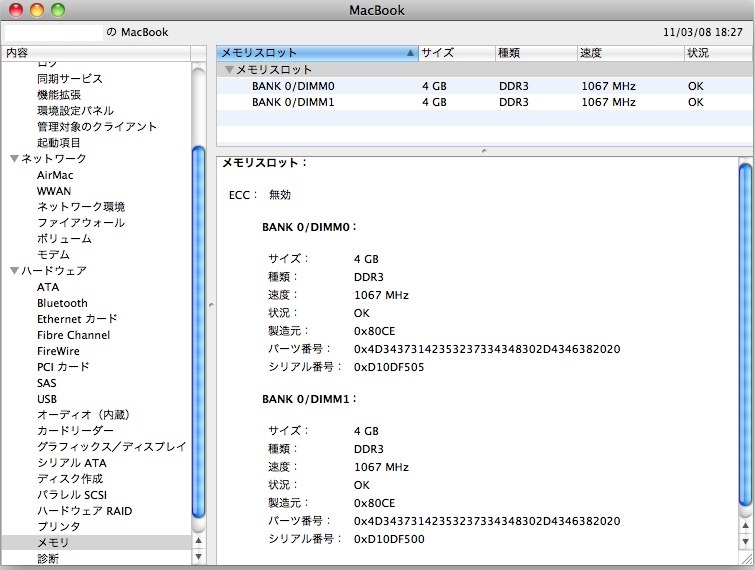Select モデム in sidebar
The width and height of the screenshot is (755, 570).
(x=53, y=254)
